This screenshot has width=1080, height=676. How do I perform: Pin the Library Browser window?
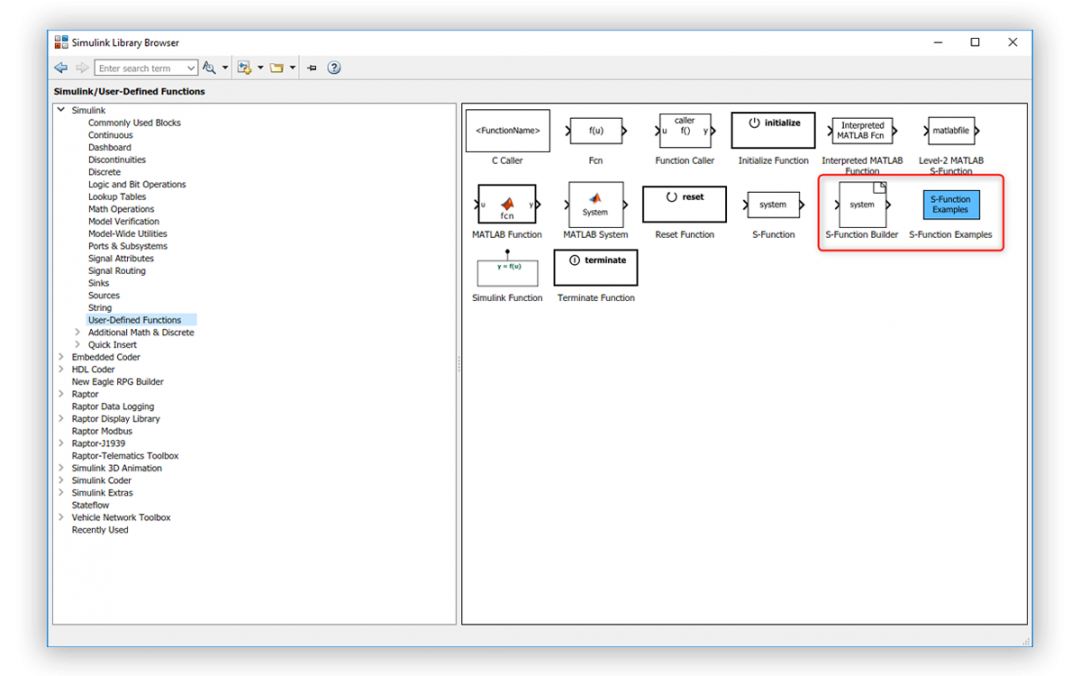tap(311, 67)
